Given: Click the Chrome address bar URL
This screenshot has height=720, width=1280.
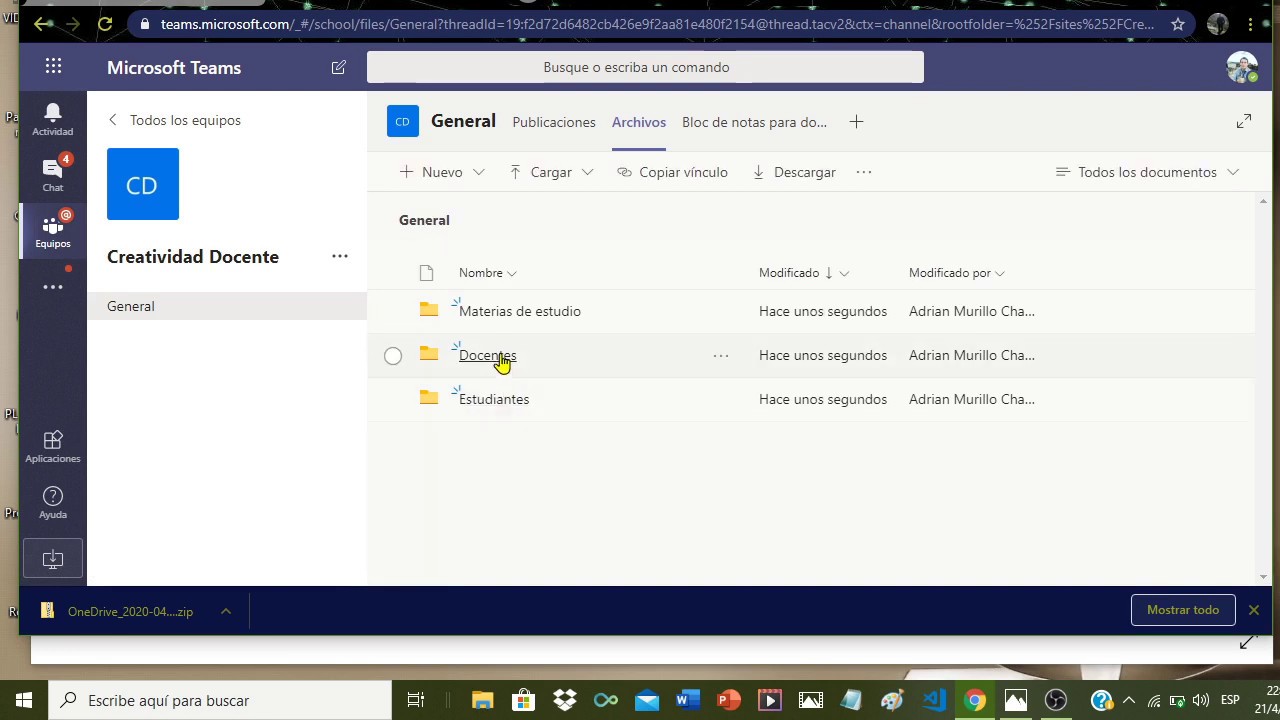Looking at the screenshot, I should click(x=658, y=23).
